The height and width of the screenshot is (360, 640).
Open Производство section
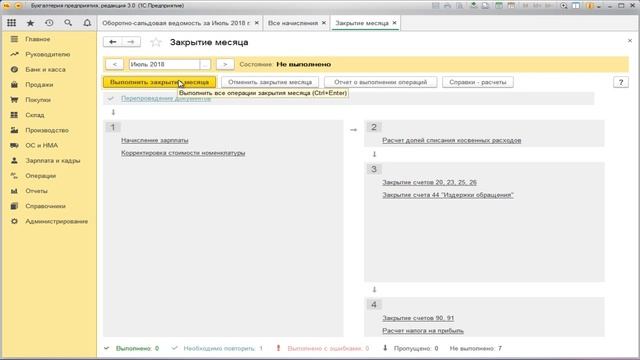tap(47, 130)
